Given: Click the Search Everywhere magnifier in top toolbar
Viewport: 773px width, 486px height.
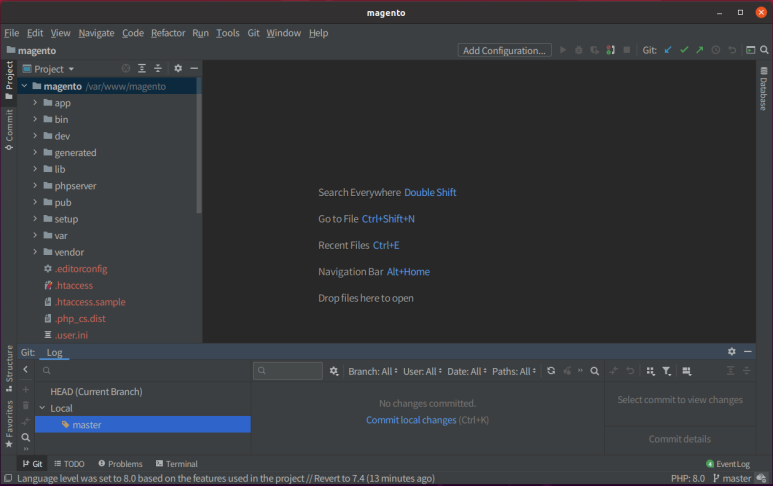Looking at the screenshot, I should coord(764,50).
